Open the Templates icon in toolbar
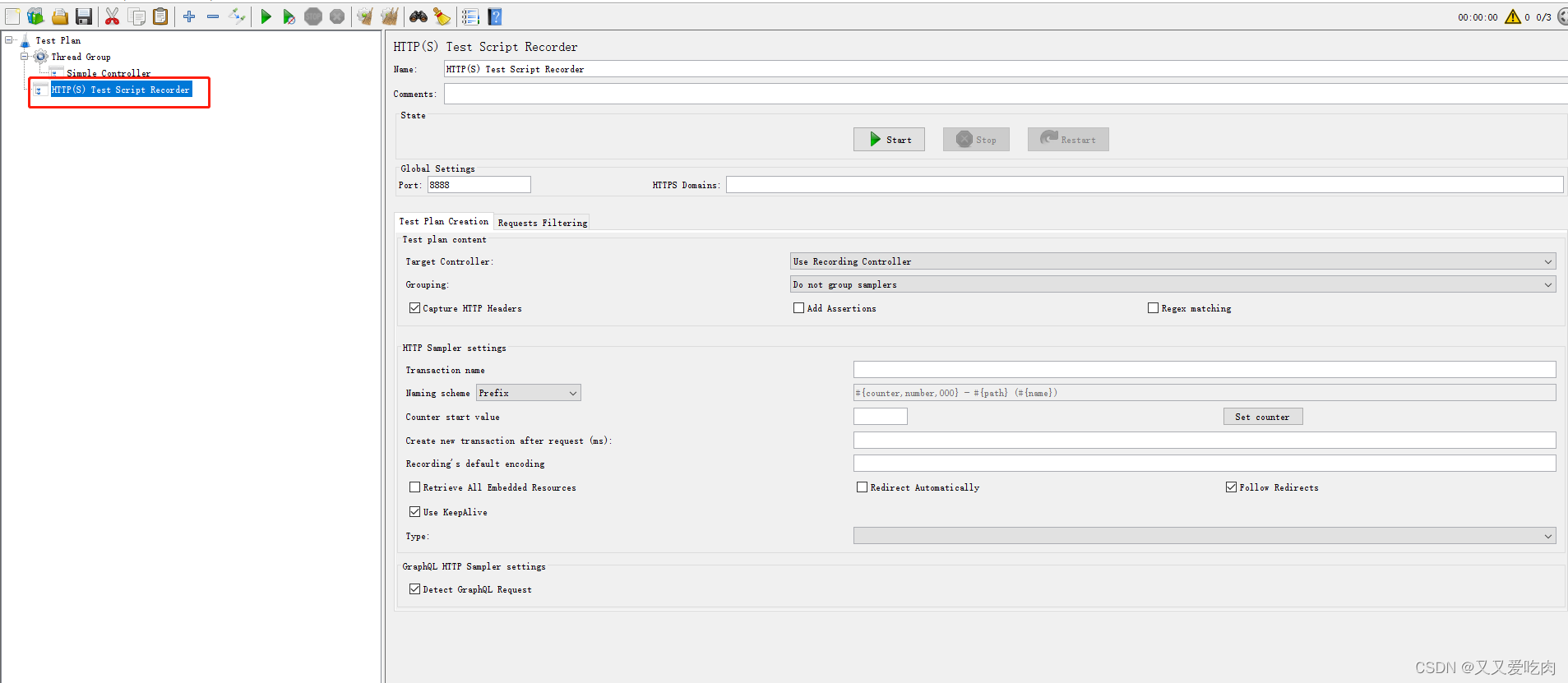 point(35,16)
